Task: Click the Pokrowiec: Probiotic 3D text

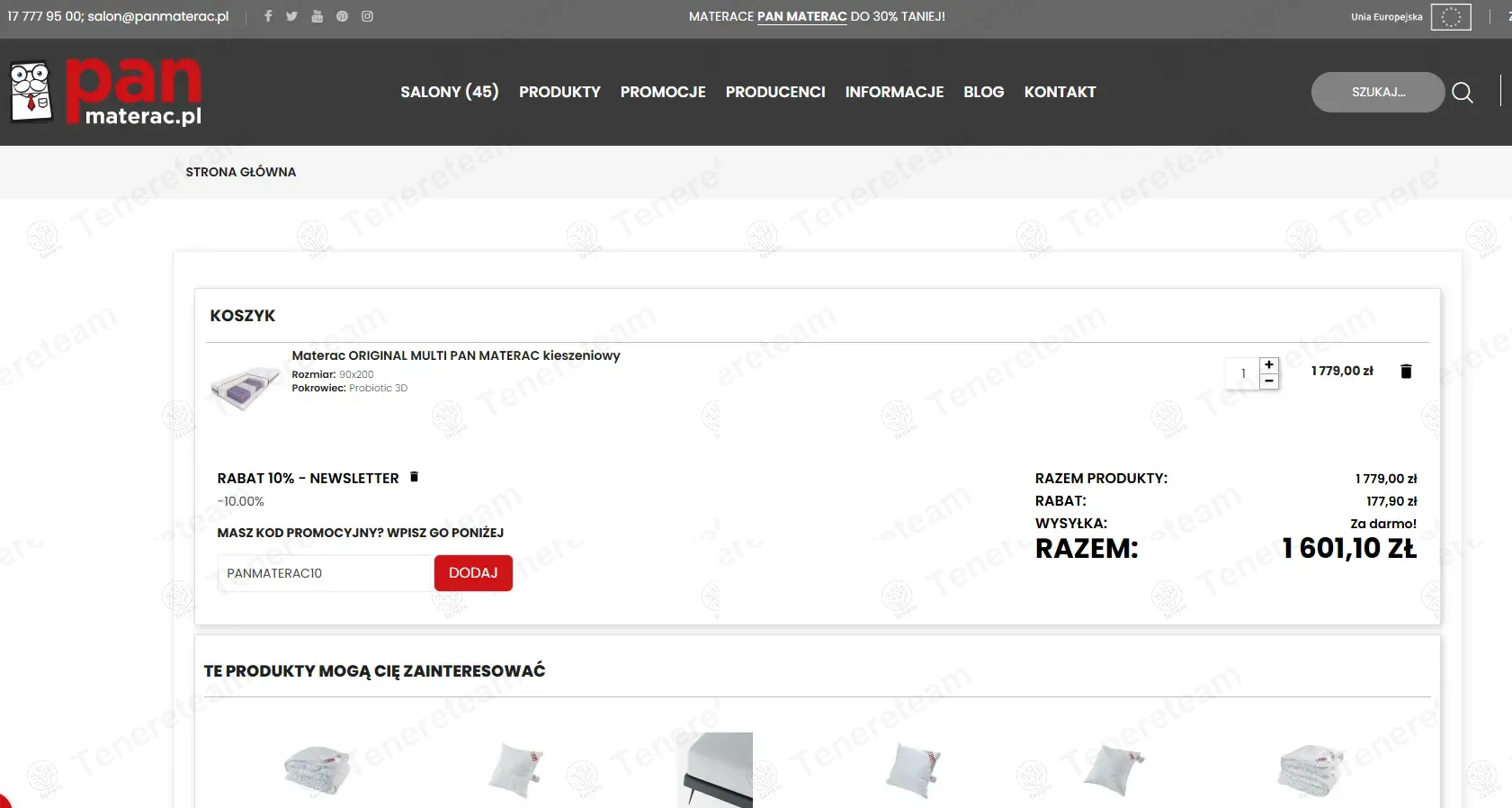Action: point(350,389)
